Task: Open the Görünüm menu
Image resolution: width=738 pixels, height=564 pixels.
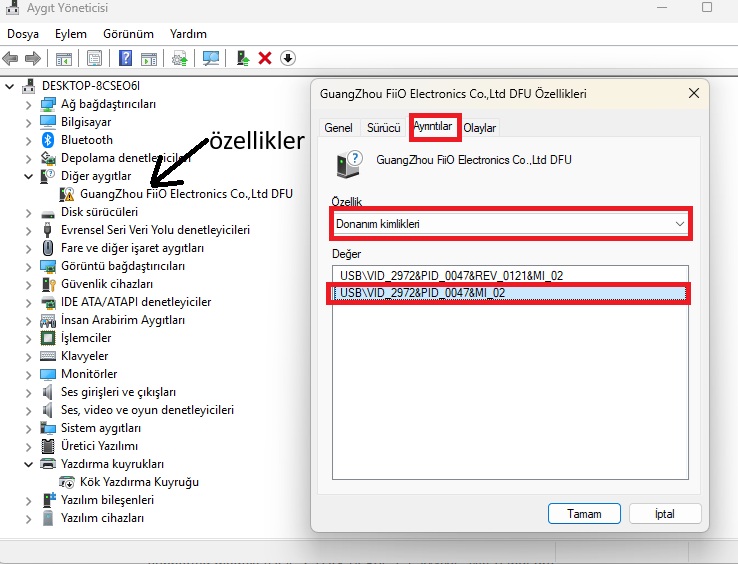Action: coord(128,34)
